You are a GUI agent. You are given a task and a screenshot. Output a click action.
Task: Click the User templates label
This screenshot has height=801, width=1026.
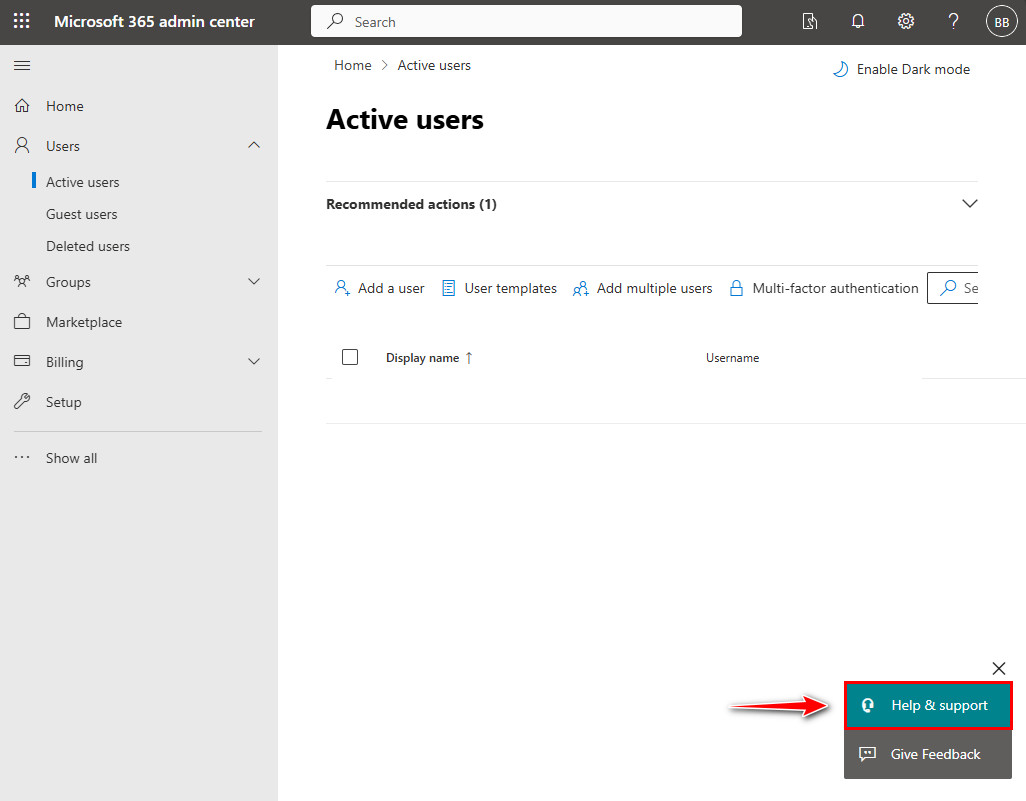(x=510, y=288)
